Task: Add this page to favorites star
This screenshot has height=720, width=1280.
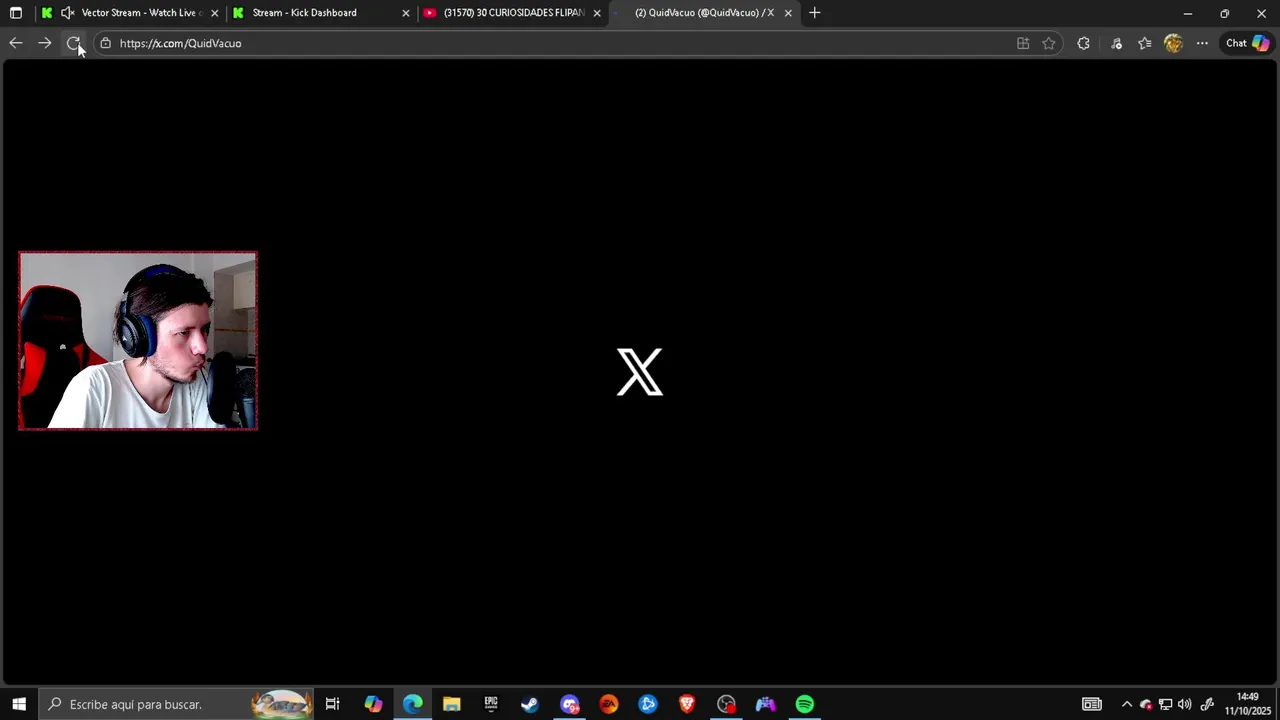Action: (x=1048, y=43)
